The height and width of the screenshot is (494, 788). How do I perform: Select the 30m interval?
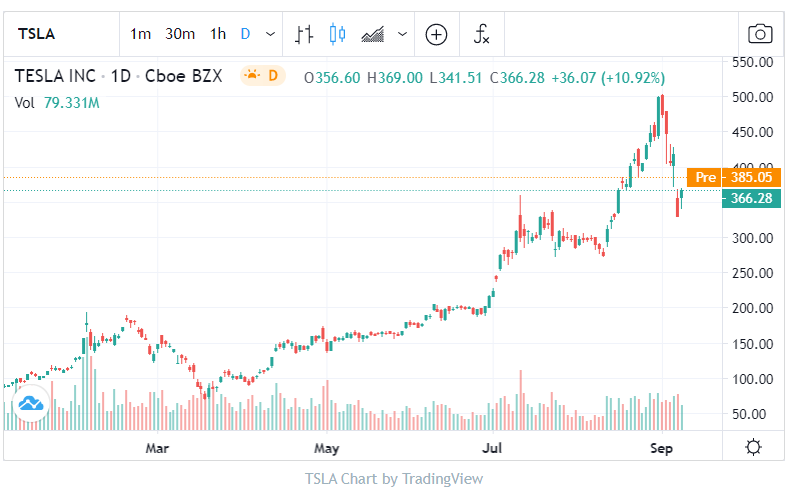pos(180,34)
